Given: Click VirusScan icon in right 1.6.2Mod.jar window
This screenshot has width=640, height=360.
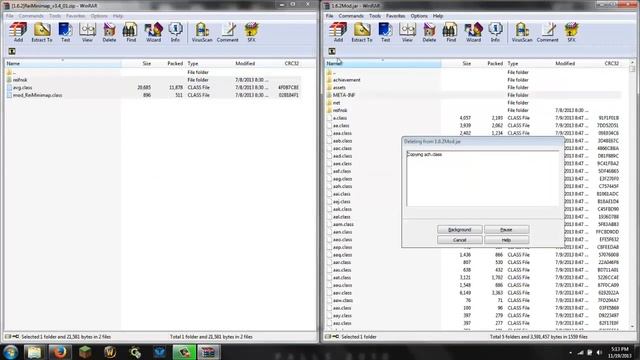Looking at the screenshot, I should pyautogui.click(x=522, y=32).
